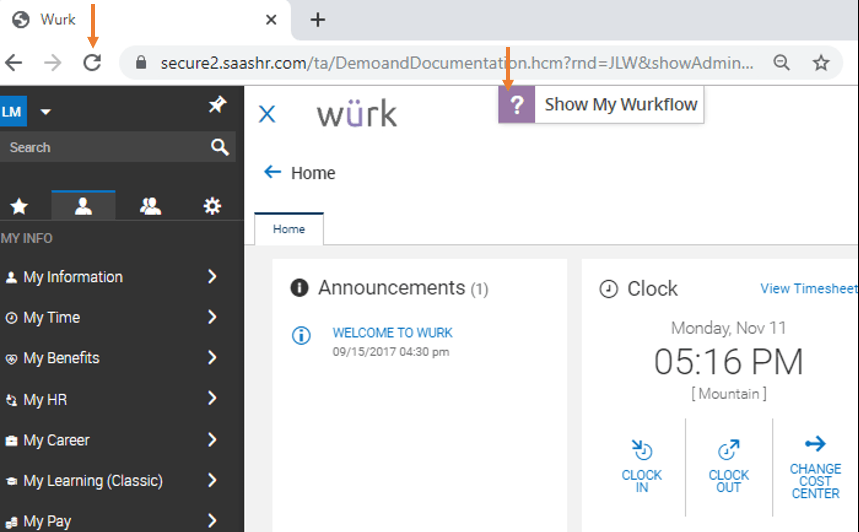The height and width of the screenshot is (532, 859).
Task: Open the My Info person tab
Action: 83,206
